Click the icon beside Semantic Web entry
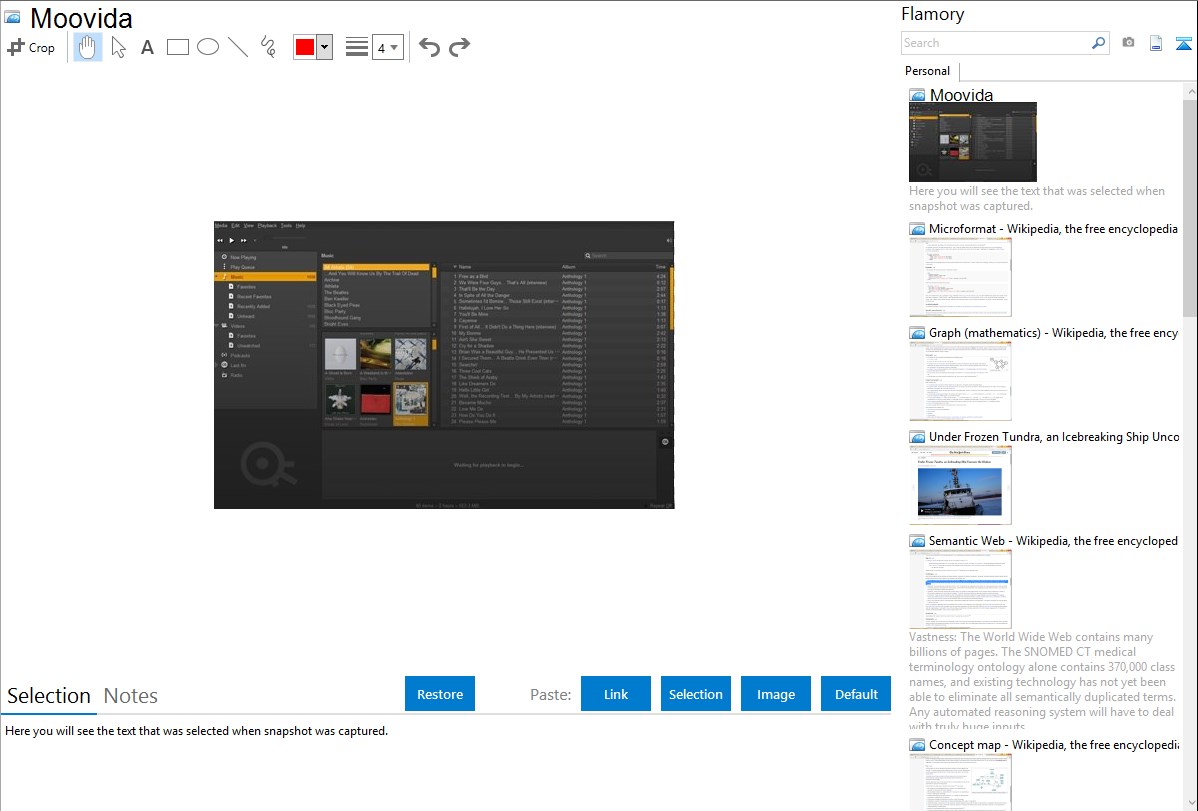 [918, 541]
